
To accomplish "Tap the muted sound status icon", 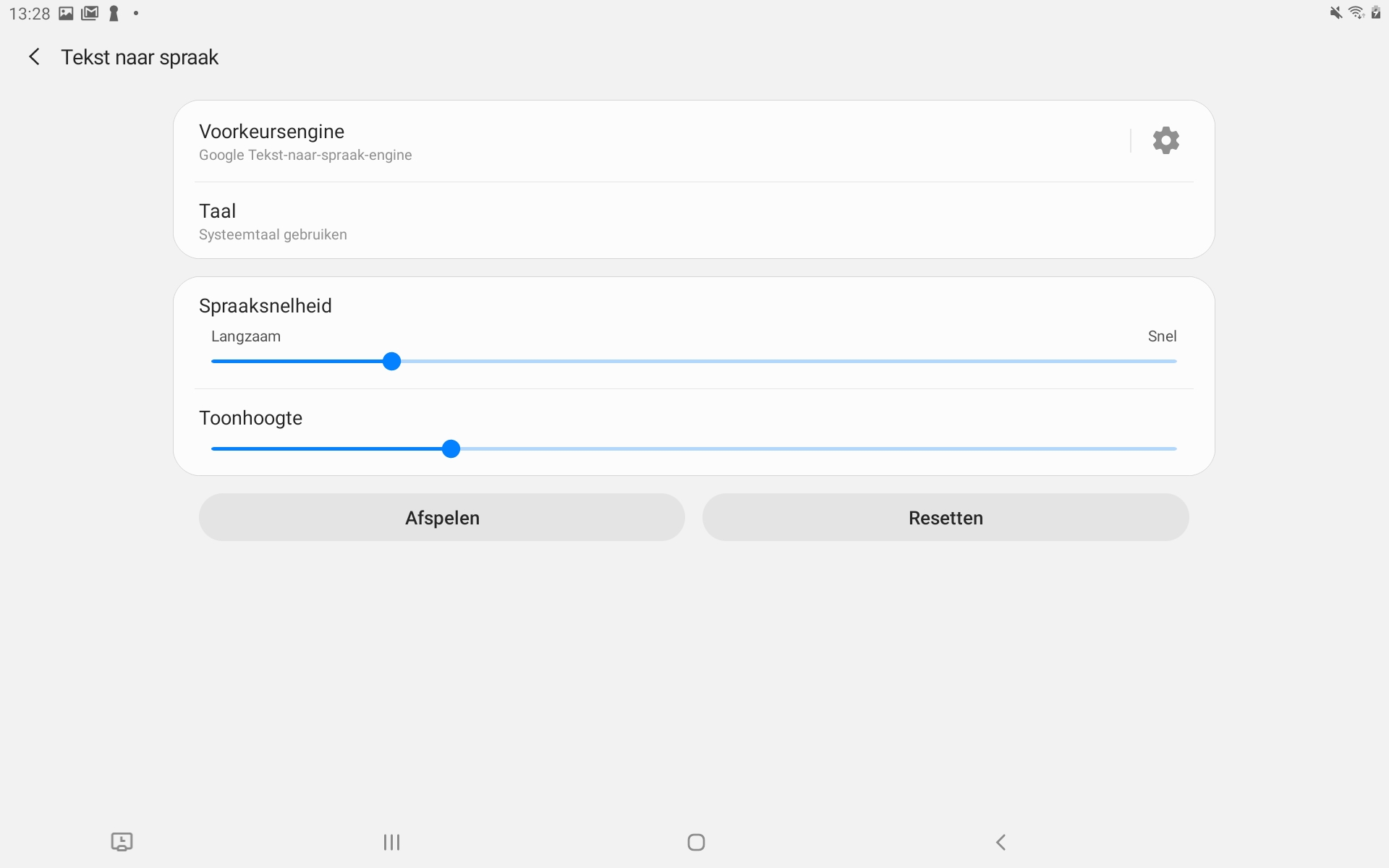I will pos(1335,12).
